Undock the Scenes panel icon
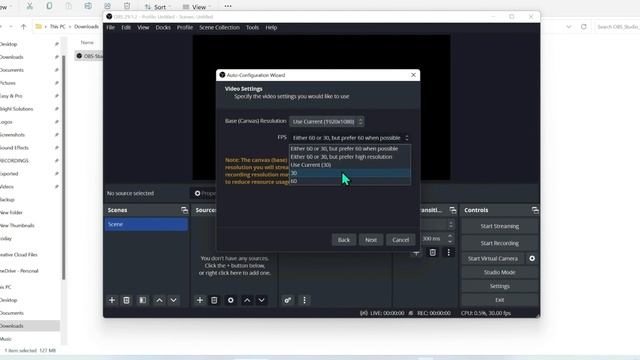The height and width of the screenshot is (360, 640). [184, 210]
